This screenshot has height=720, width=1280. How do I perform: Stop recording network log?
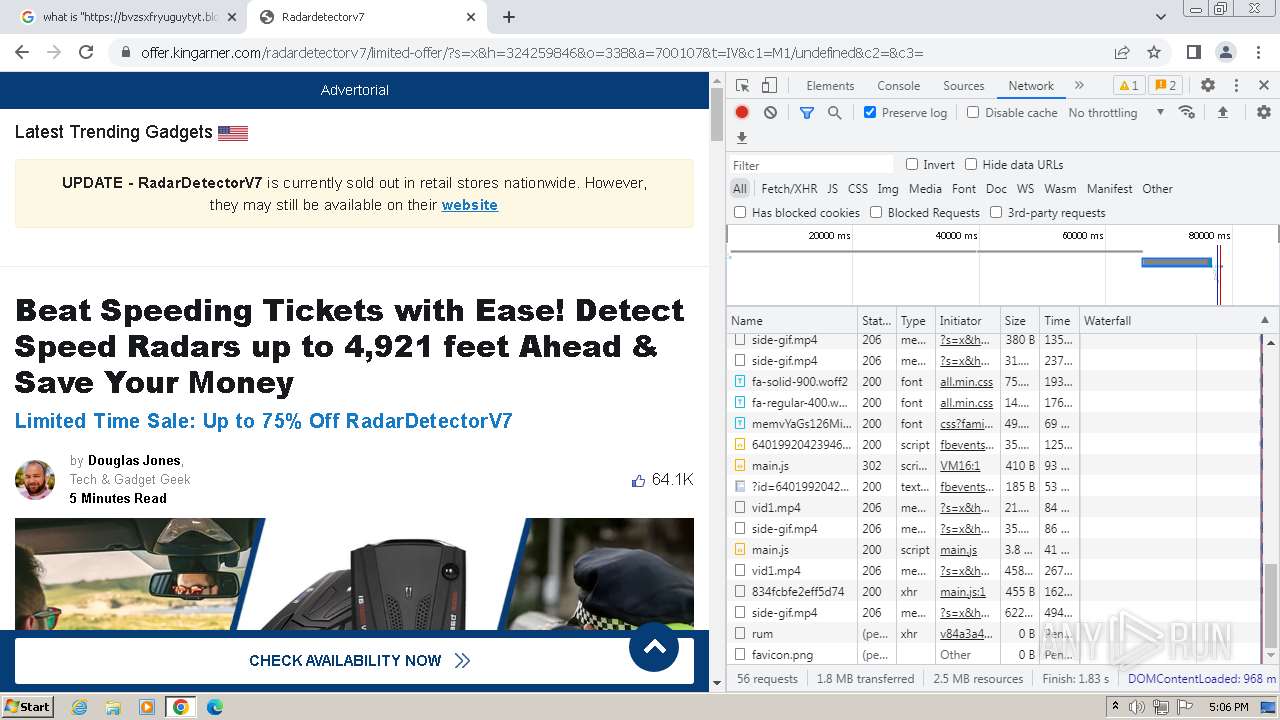click(742, 113)
